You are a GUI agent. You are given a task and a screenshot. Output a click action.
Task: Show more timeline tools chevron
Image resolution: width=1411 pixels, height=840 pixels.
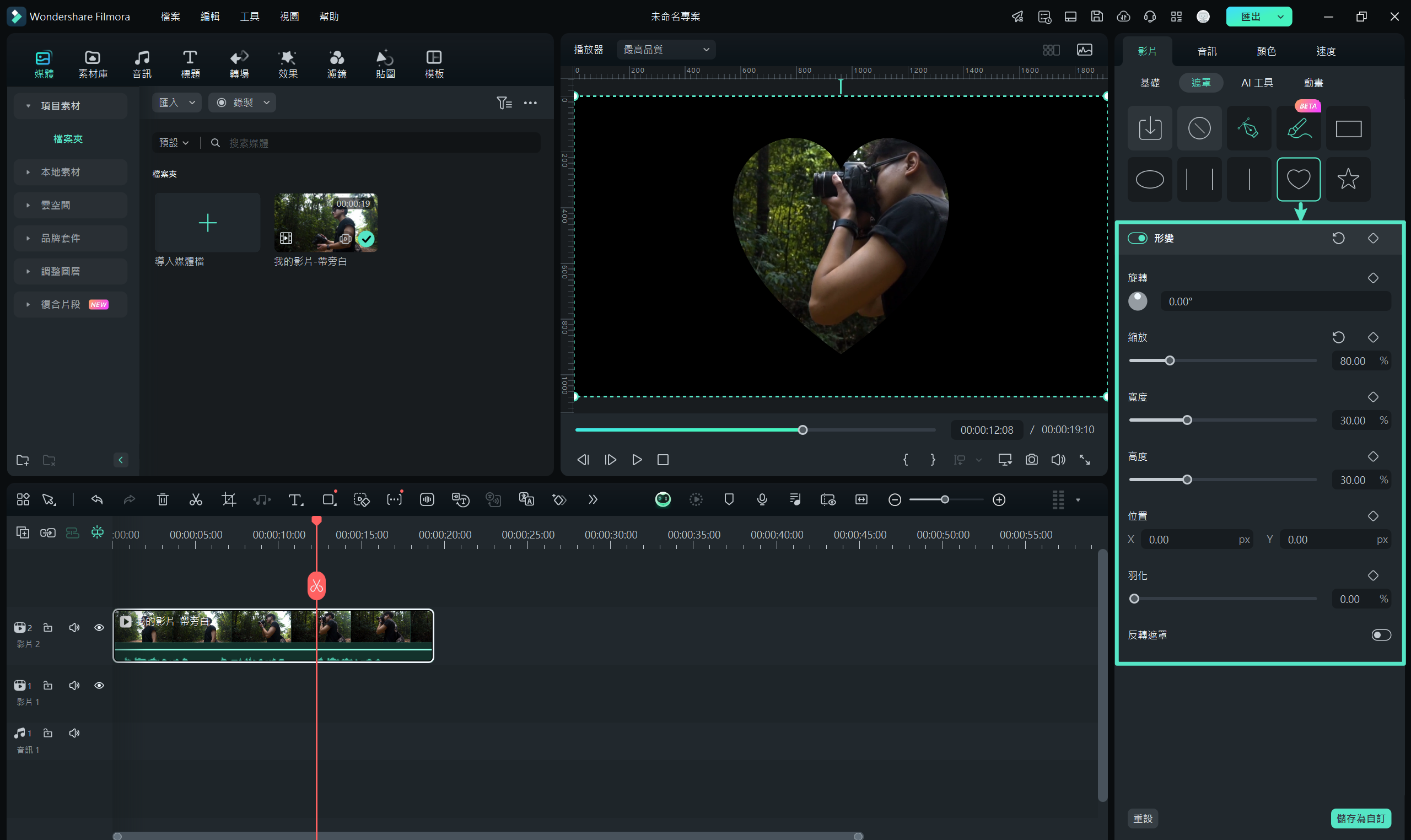point(593,499)
